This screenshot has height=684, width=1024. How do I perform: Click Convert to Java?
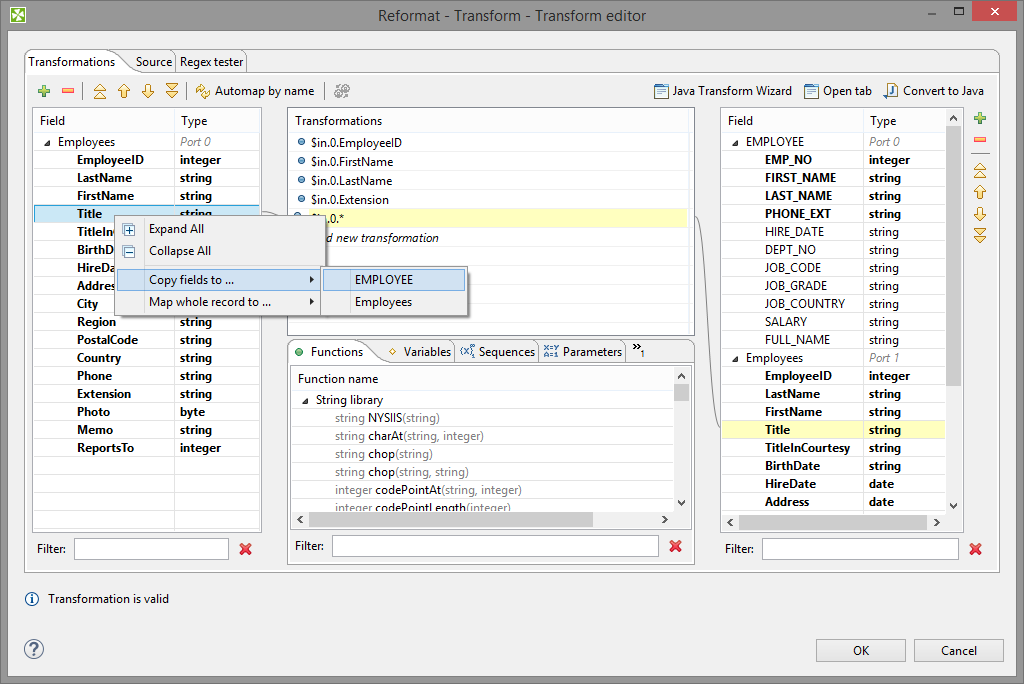pos(933,91)
